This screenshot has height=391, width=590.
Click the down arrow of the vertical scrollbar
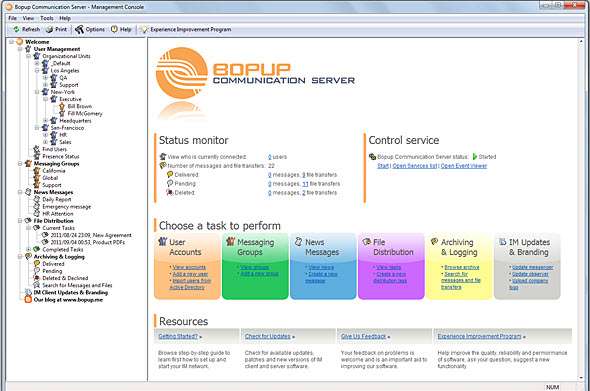(x=582, y=377)
